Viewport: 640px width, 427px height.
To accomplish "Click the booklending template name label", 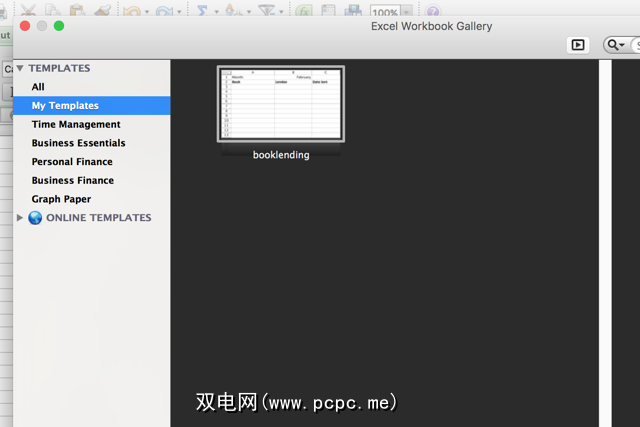I will pyautogui.click(x=281, y=155).
